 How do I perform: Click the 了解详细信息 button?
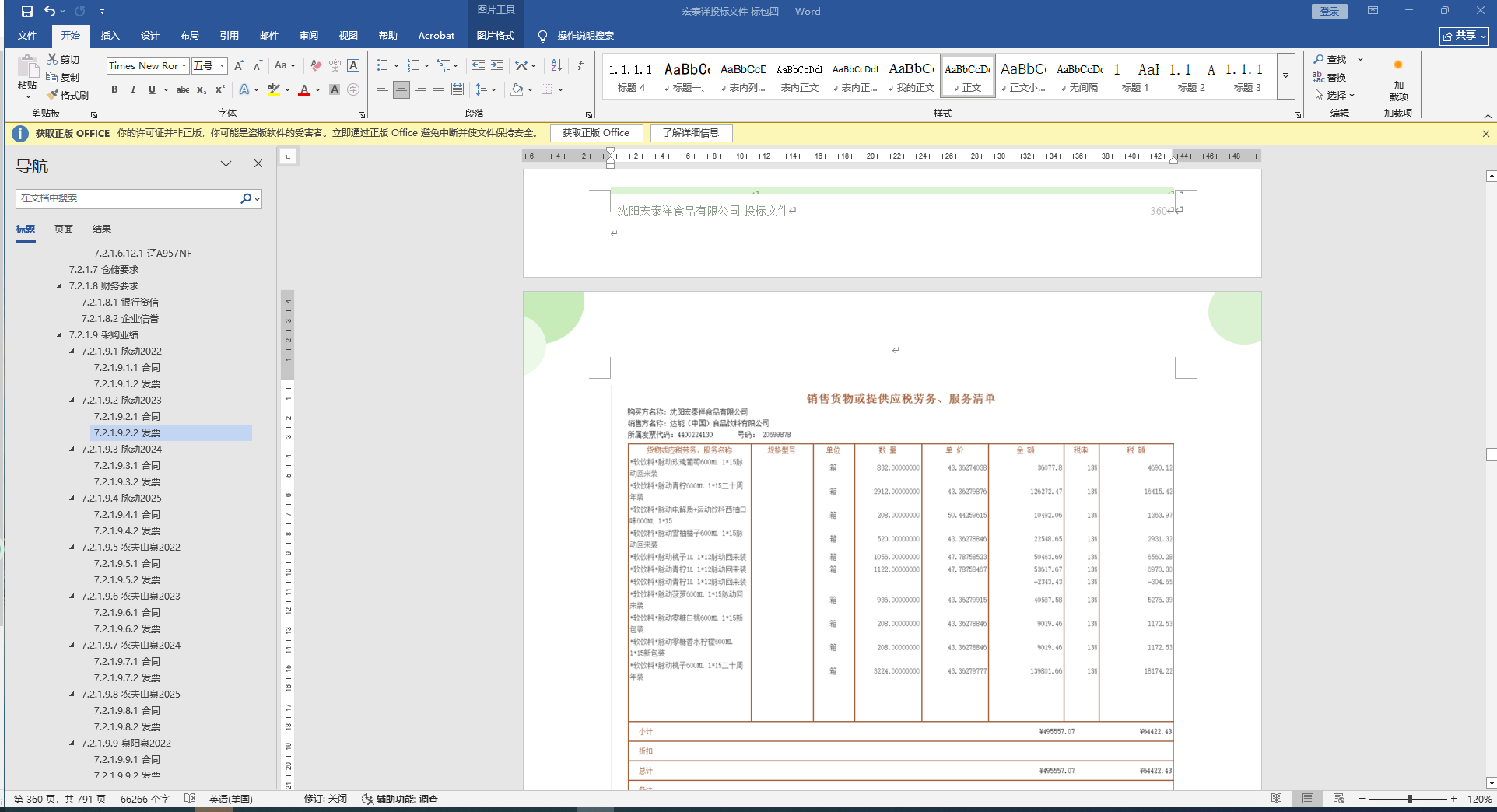(691, 133)
